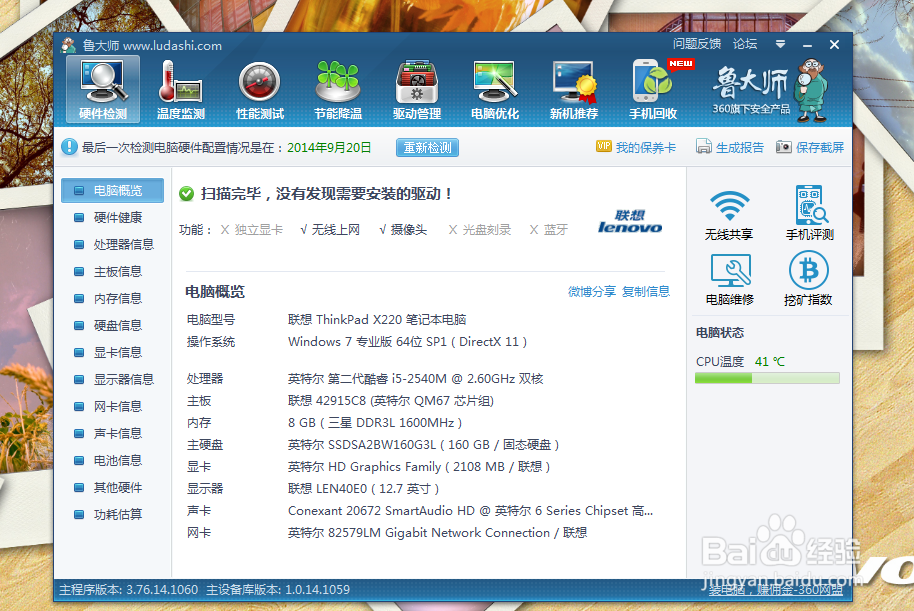Open the 驱动管理 driver management
Screen dimensions: 914x611
pos(417,89)
